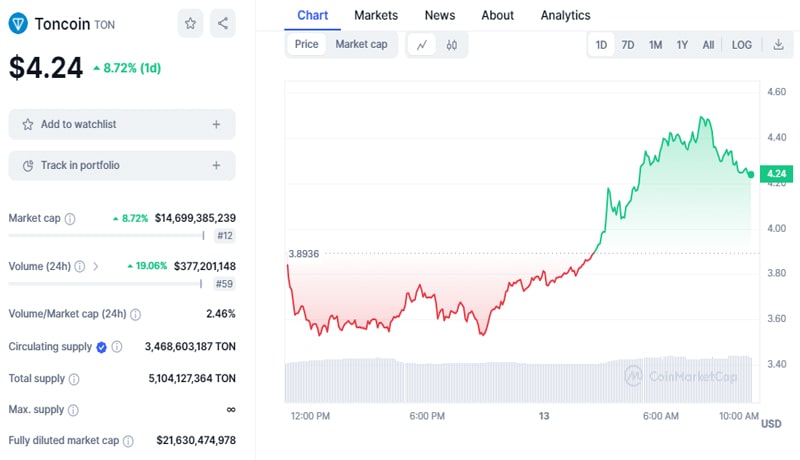The height and width of the screenshot is (460, 800).
Task: Click the $14,699,385,239 market cap value
Action: [x=195, y=218]
